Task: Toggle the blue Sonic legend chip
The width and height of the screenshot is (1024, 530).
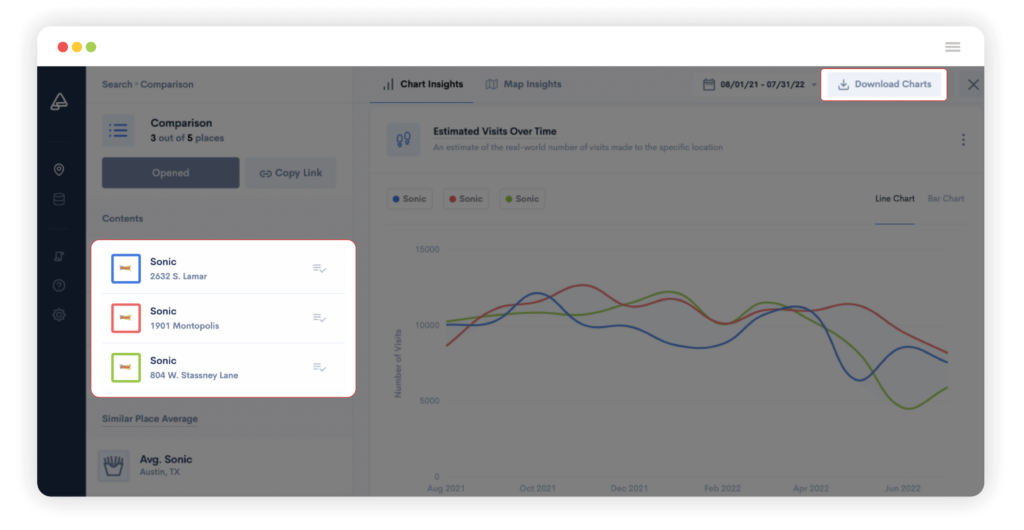Action: click(x=409, y=198)
